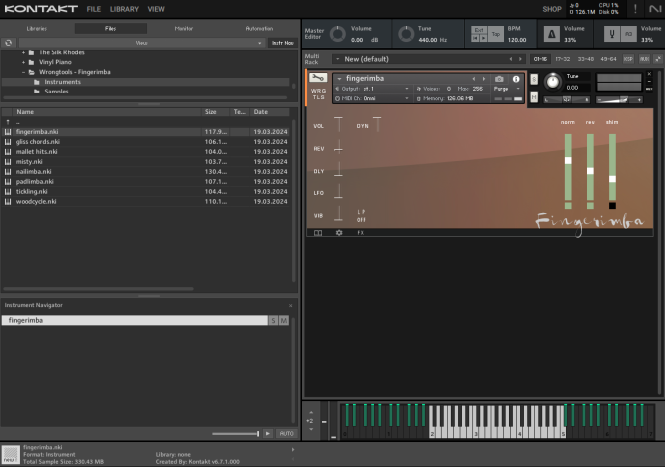Select the 17-32 rack page button

(x=563, y=59)
